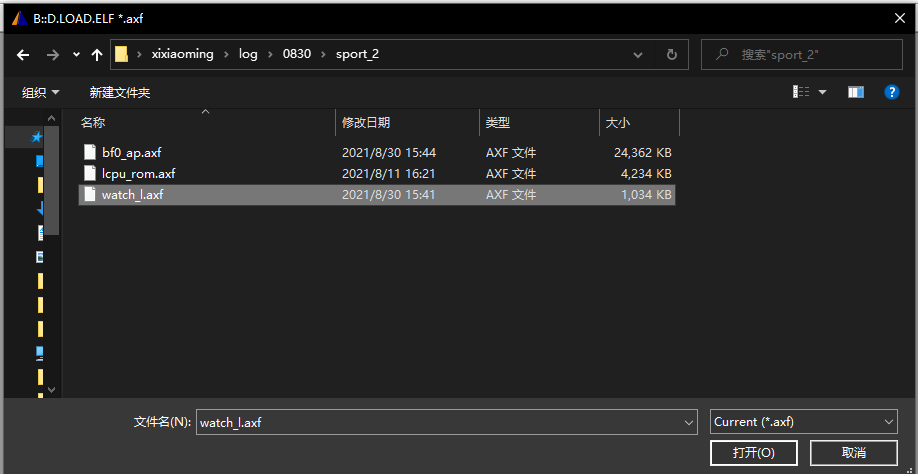The width and height of the screenshot is (918, 474).
Task: Click the 打开(O) button
Action: pyautogui.click(x=753, y=453)
